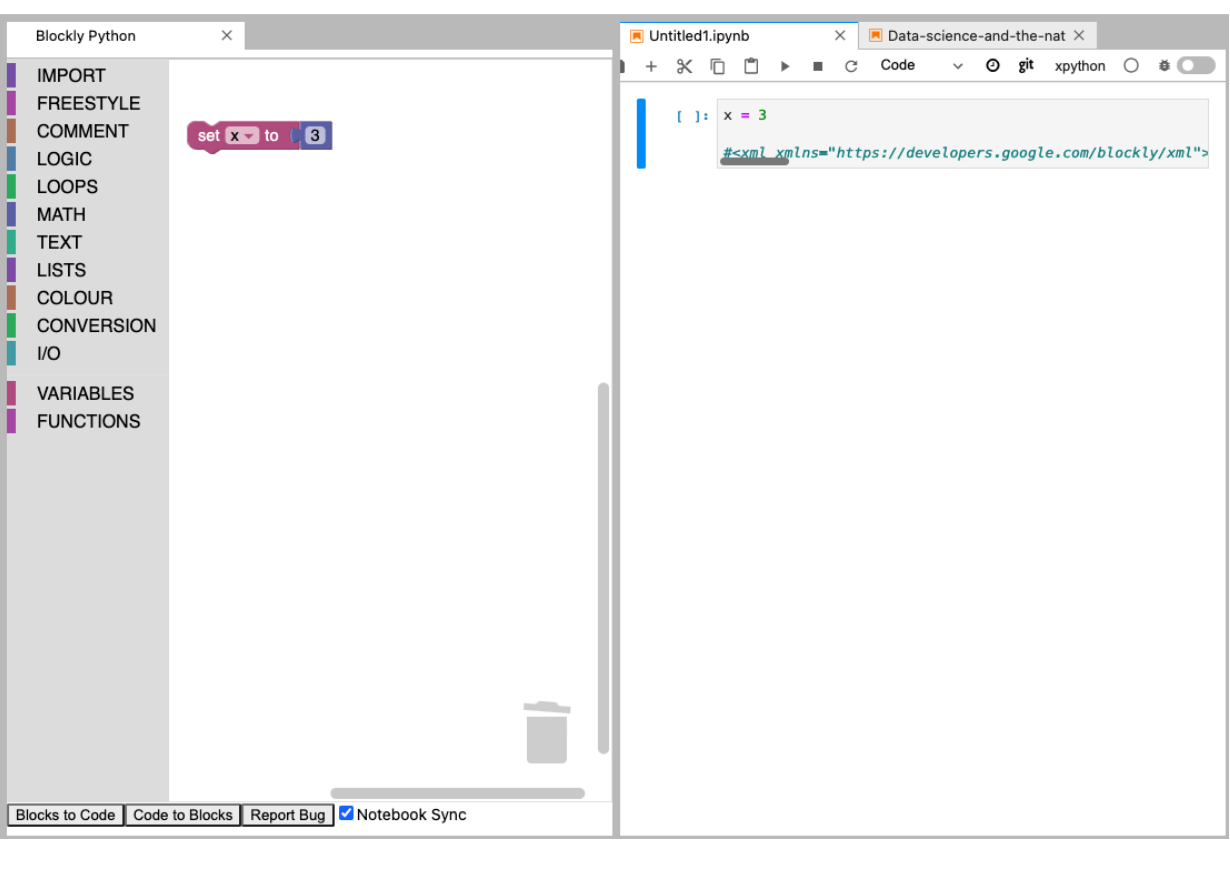This screenshot has width=1230, height=872.
Task: Click the kernel status circle indicator
Action: 1131,65
